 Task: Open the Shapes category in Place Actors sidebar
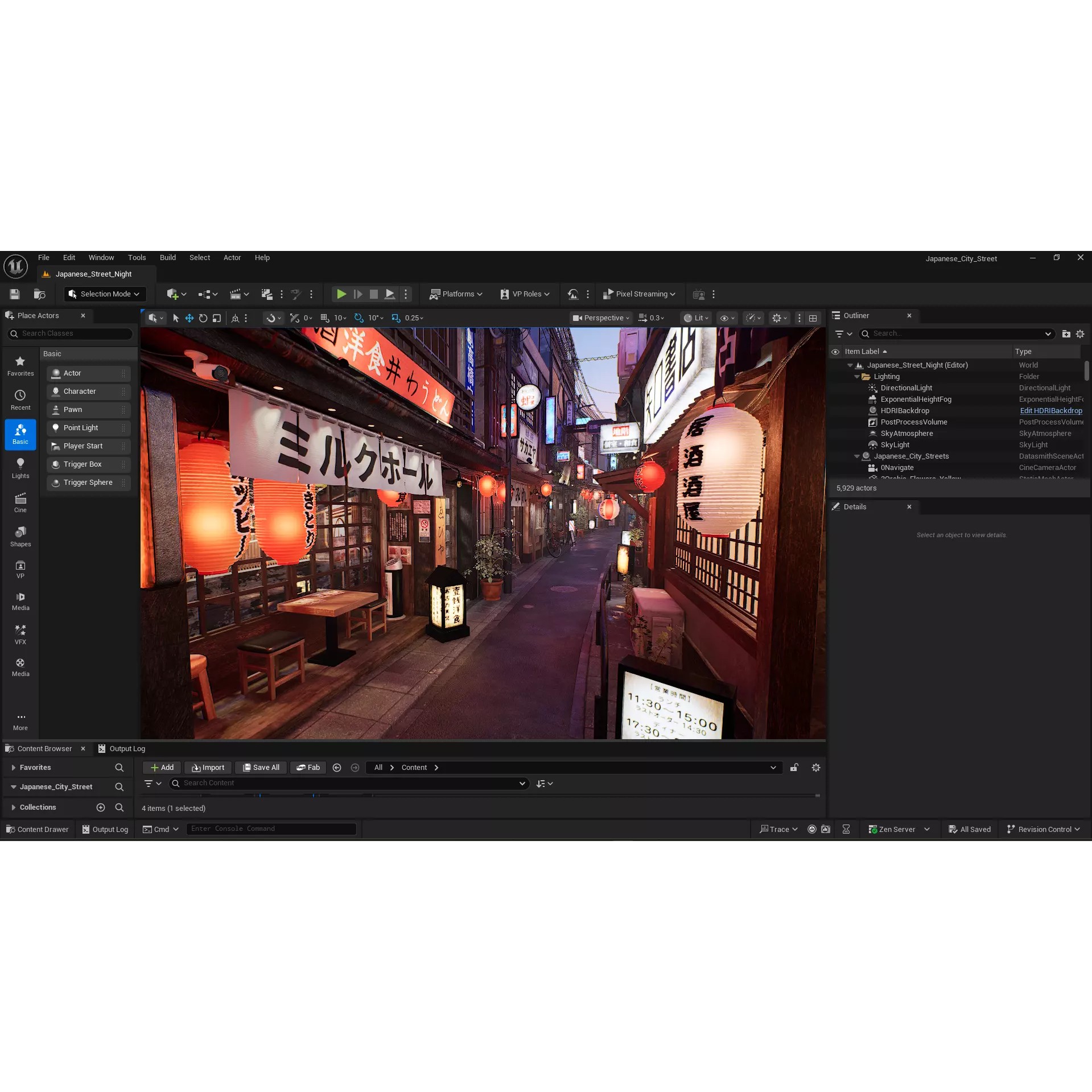coord(20,535)
